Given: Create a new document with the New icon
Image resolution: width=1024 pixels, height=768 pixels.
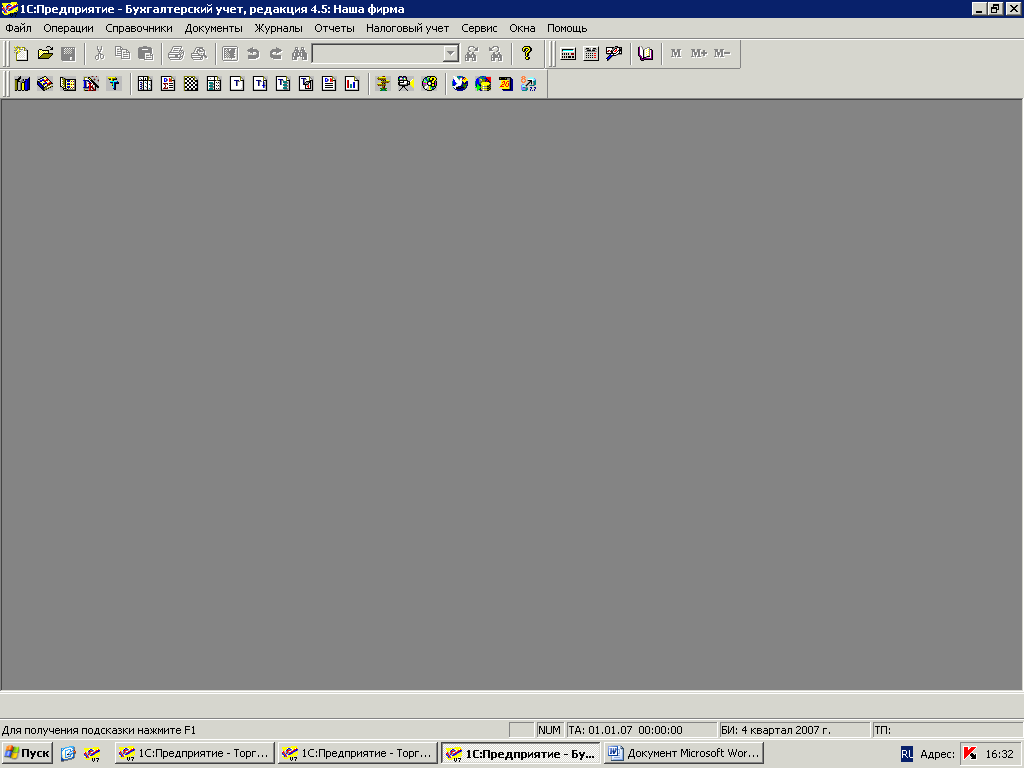Looking at the screenshot, I should [22, 54].
